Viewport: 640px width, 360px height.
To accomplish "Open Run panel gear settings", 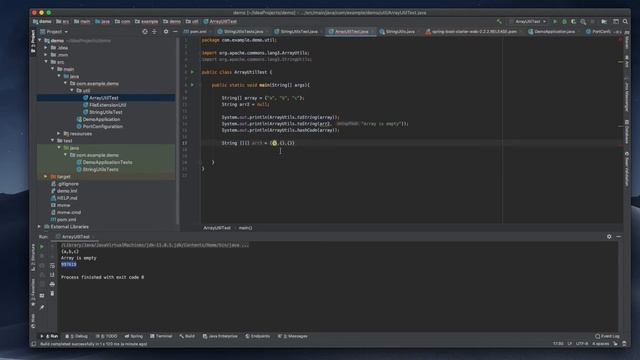I will [x=609, y=236].
